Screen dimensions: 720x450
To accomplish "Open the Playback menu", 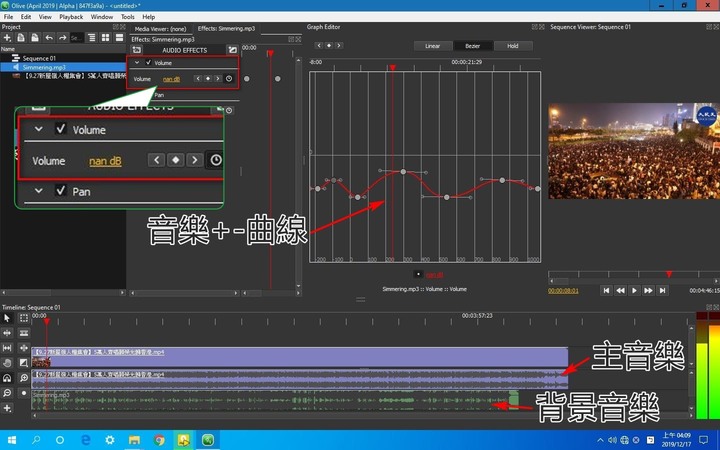I will tap(71, 17).
